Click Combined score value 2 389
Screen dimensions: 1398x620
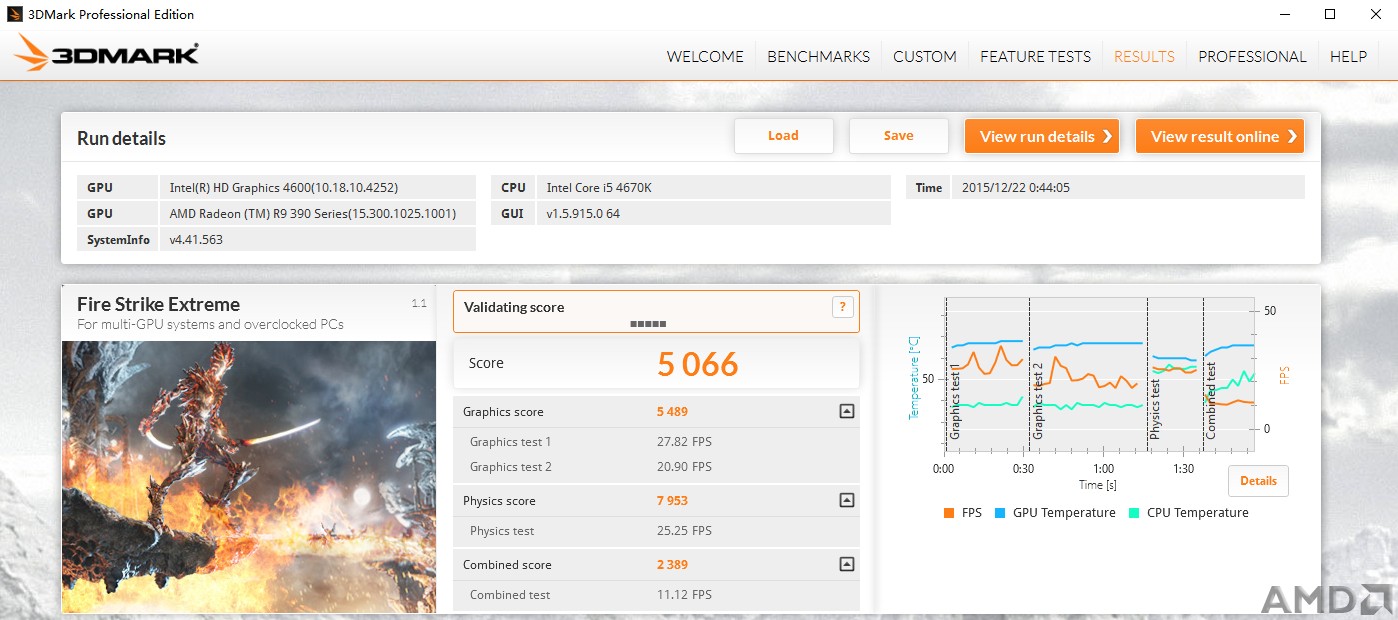(672, 565)
